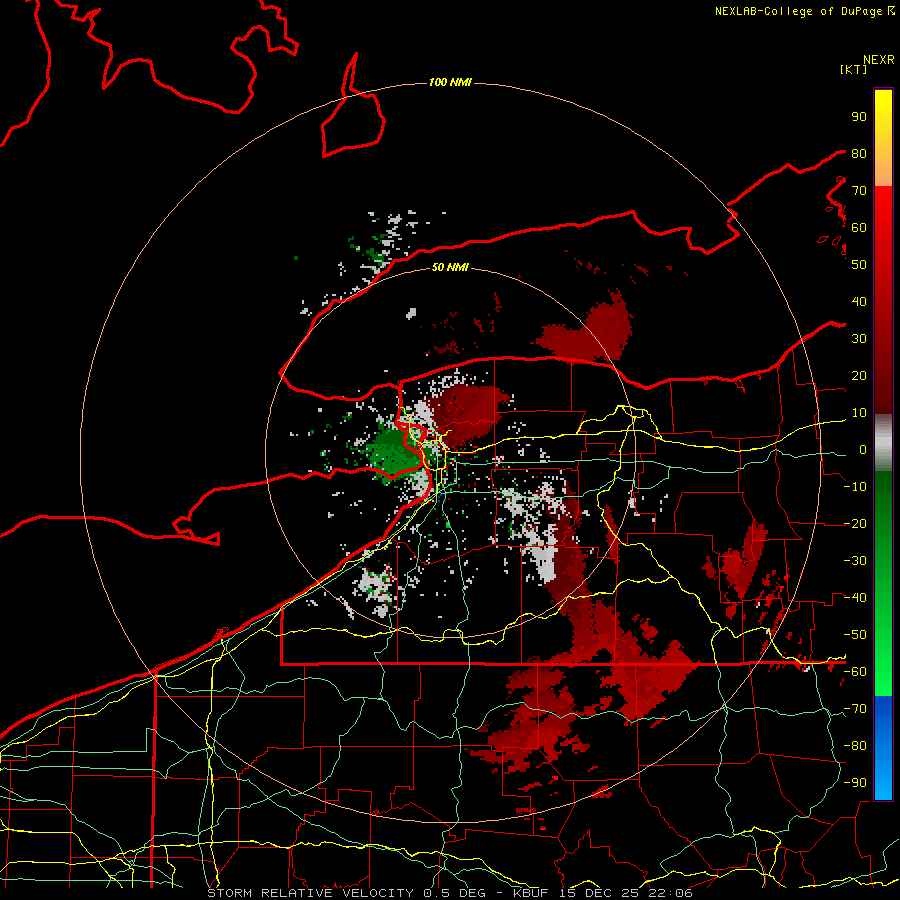Click the -30 value on the velocity scale
This screenshot has height=900, width=900.
pyautogui.click(x=855, y=561)
